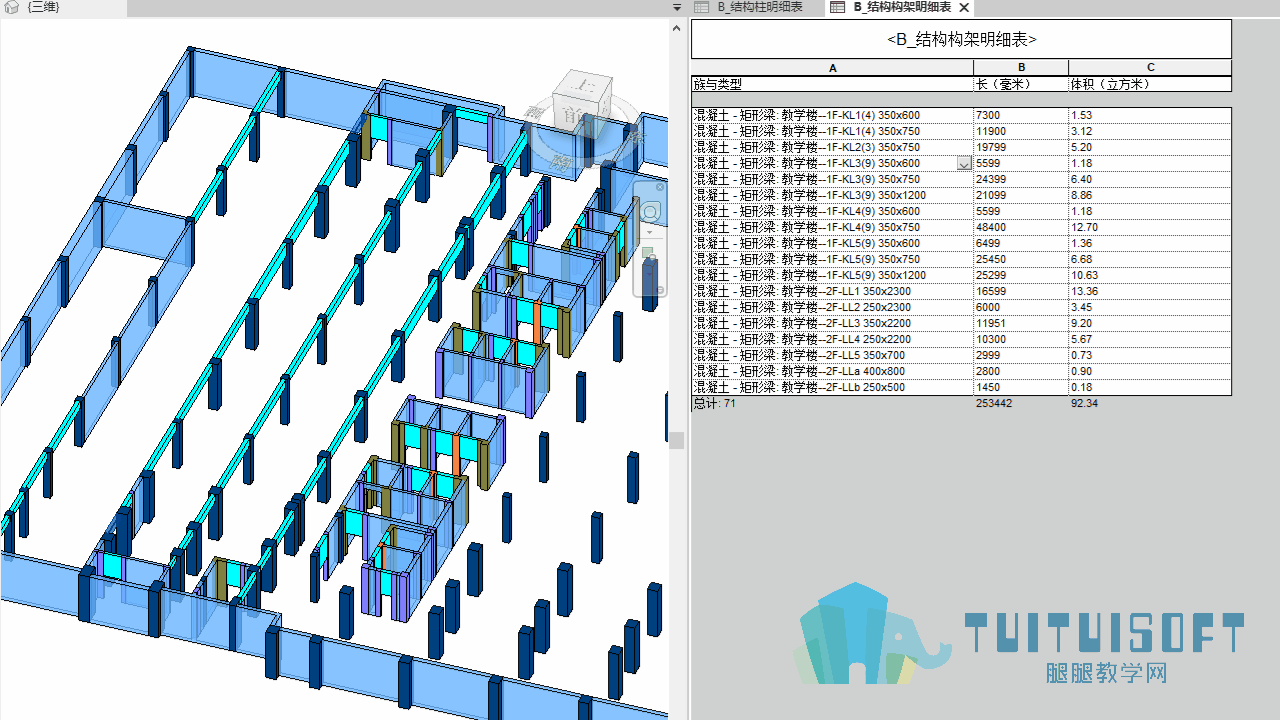Viewport: 1280px width, 720px height.
Task: Click the 3D view house icon on tab
Action: pos(13,7)
